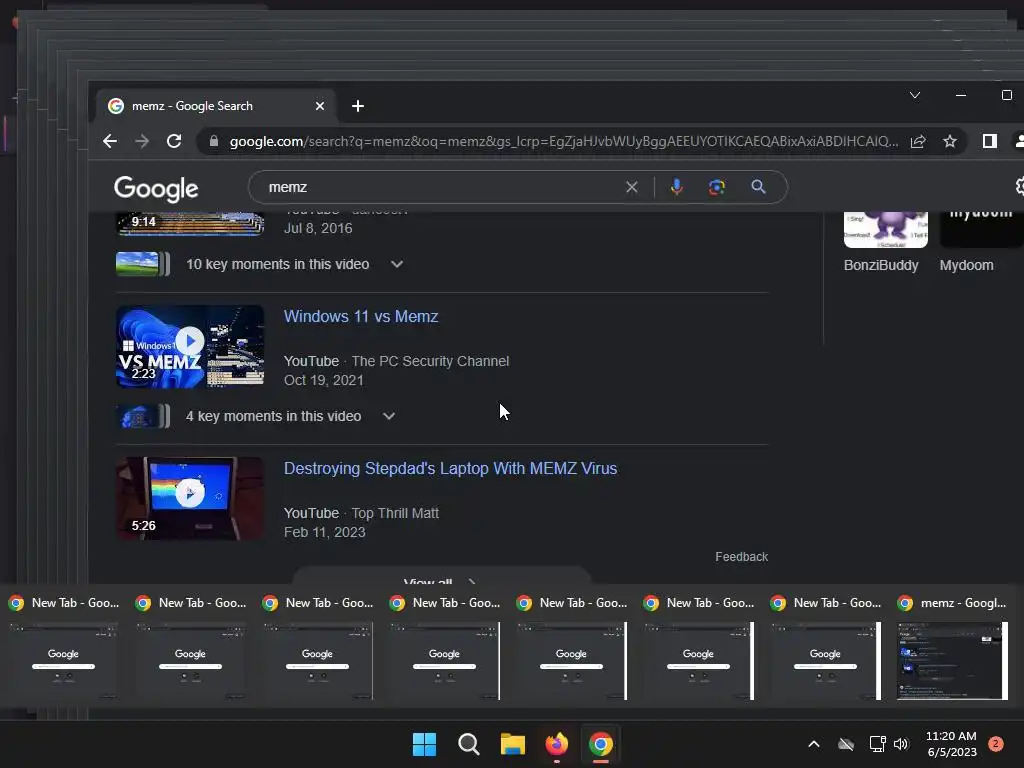
Task: Open Destroying Stepdad's Laptop With MEMZ Virus
Action: click(x=450, y=469)
